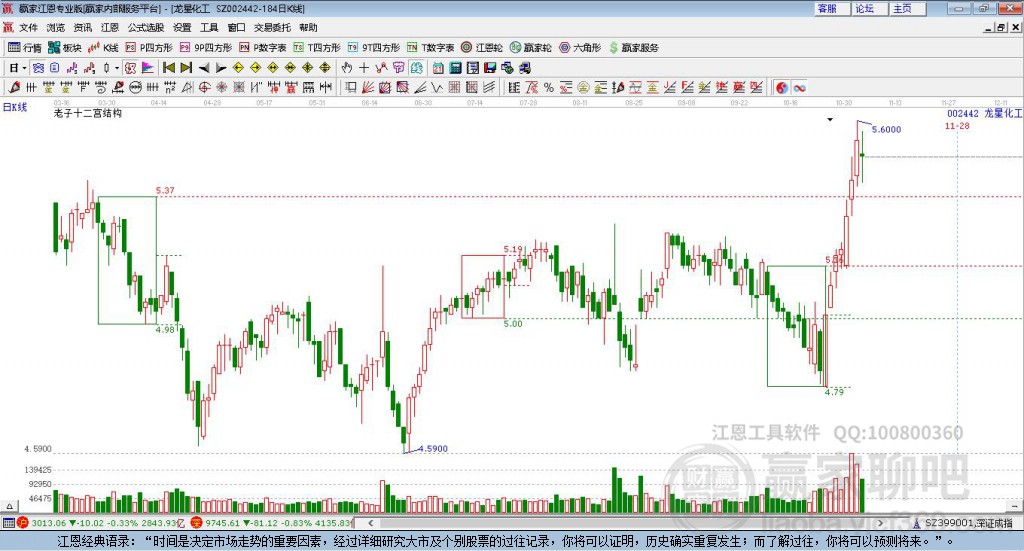The width and height of the screenshot is (1024, 551).
Task: Click the status bar grid icon
Action: [x=8, y=523]
